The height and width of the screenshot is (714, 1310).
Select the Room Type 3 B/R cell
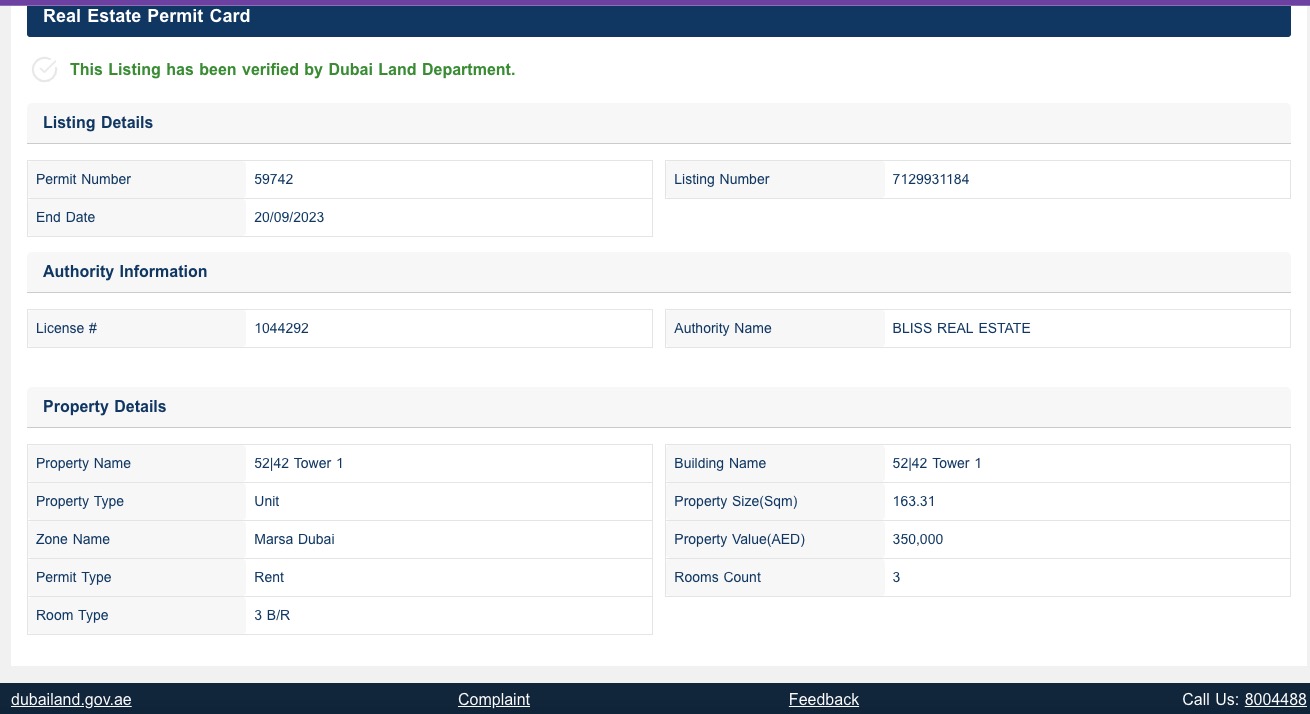tap(272, 615)
